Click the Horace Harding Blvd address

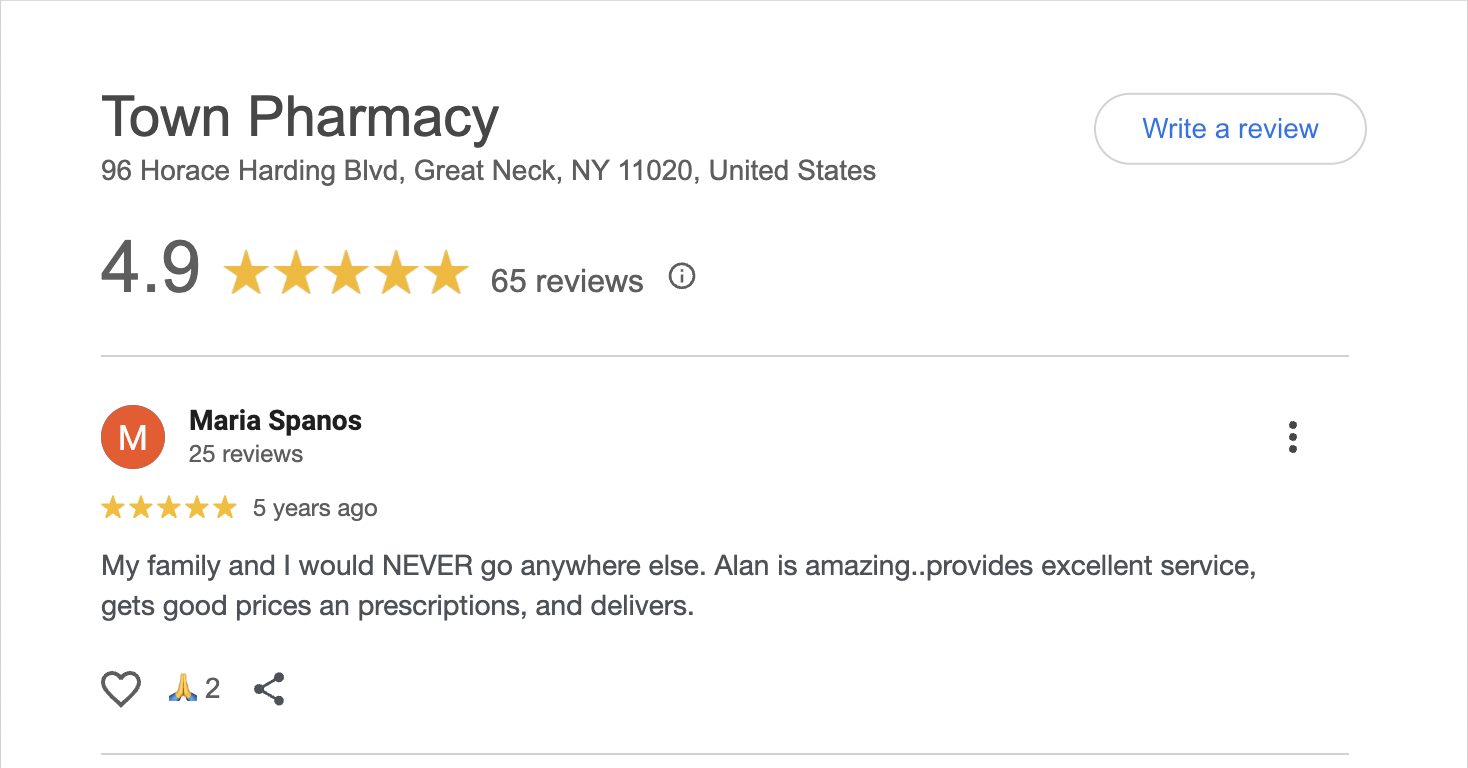pyautogui.click(x=488, y=171)
